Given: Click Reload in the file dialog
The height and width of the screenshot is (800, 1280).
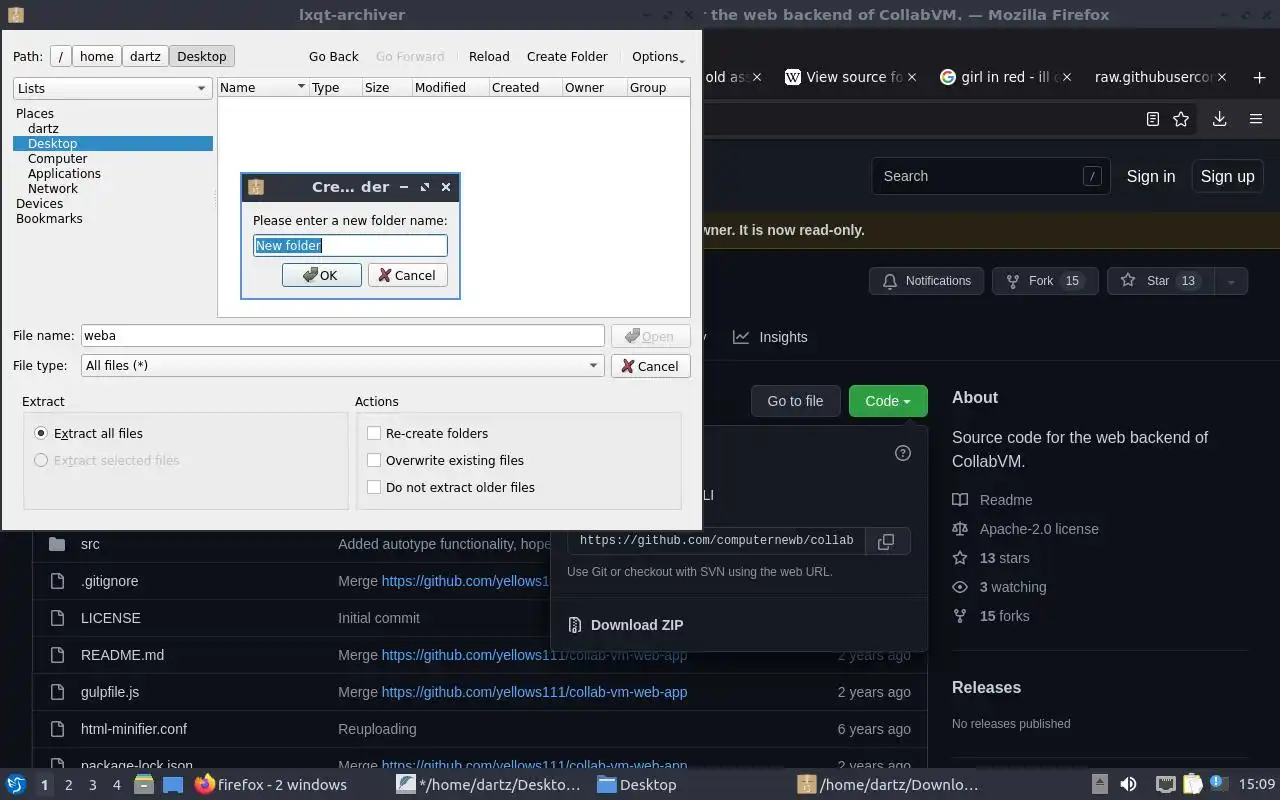Looking at the screenshot, I should click(489, 56).
